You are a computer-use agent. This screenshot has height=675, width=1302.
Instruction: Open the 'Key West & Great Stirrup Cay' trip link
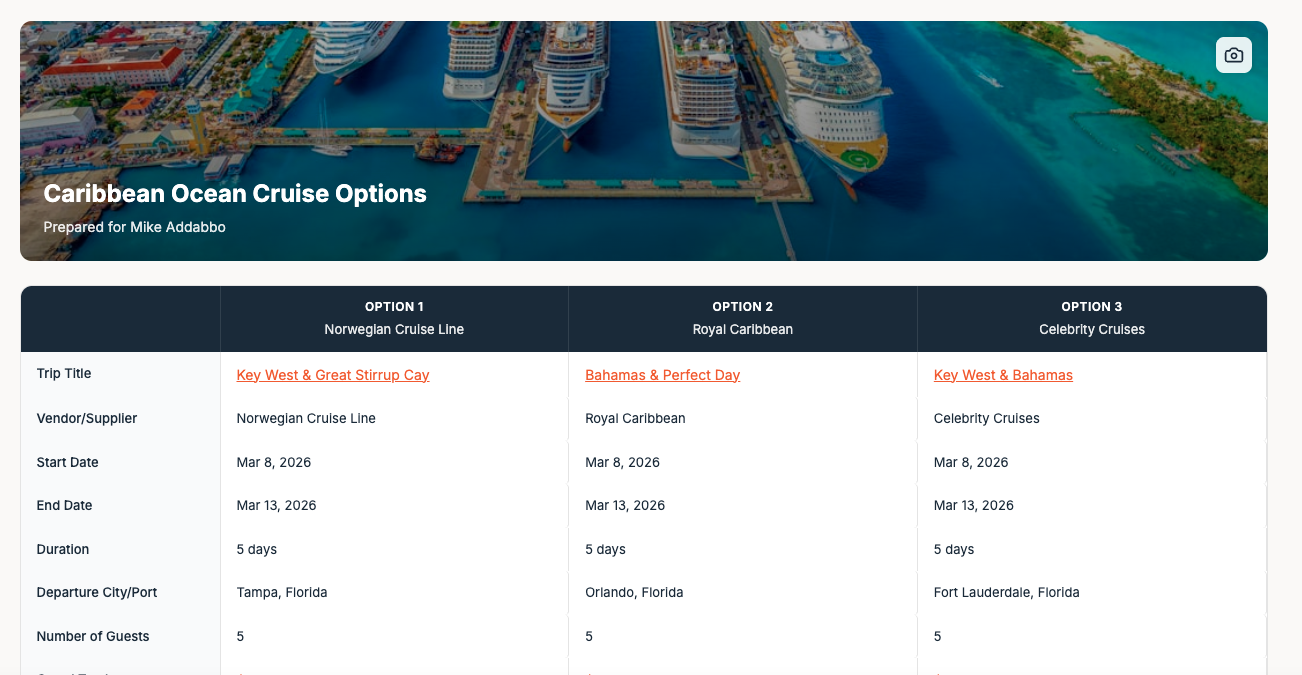[x=332, y=375]
